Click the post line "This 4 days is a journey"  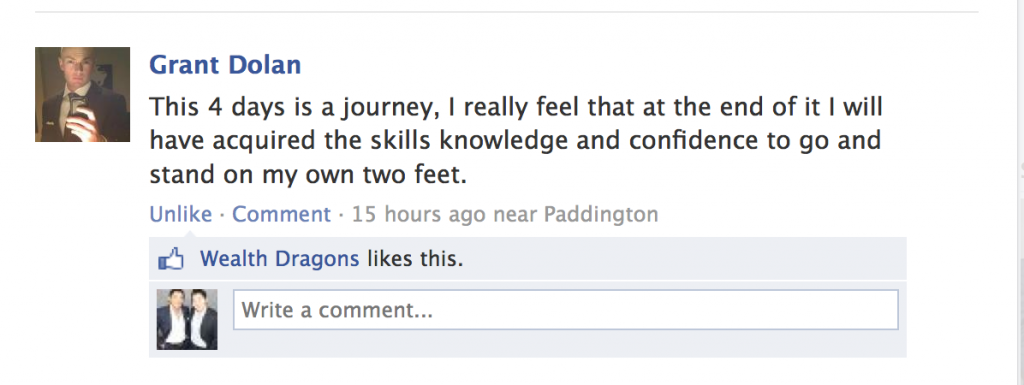(x=291, y=108)
